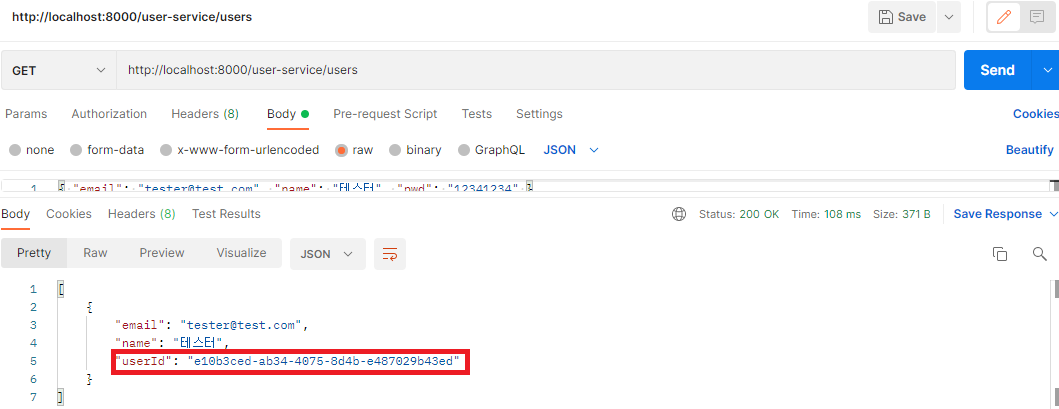Open the request body JSON format dropdown
Viewport: 1059px width, 409px height.
(571, 150)
